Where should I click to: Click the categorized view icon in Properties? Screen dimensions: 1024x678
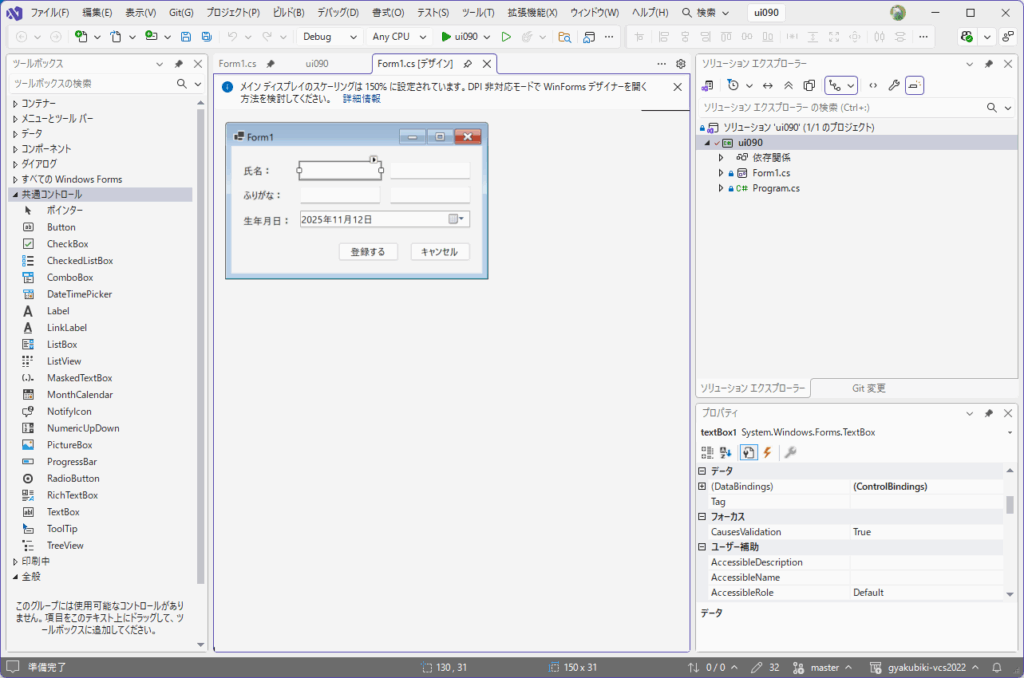pos(708,453)
